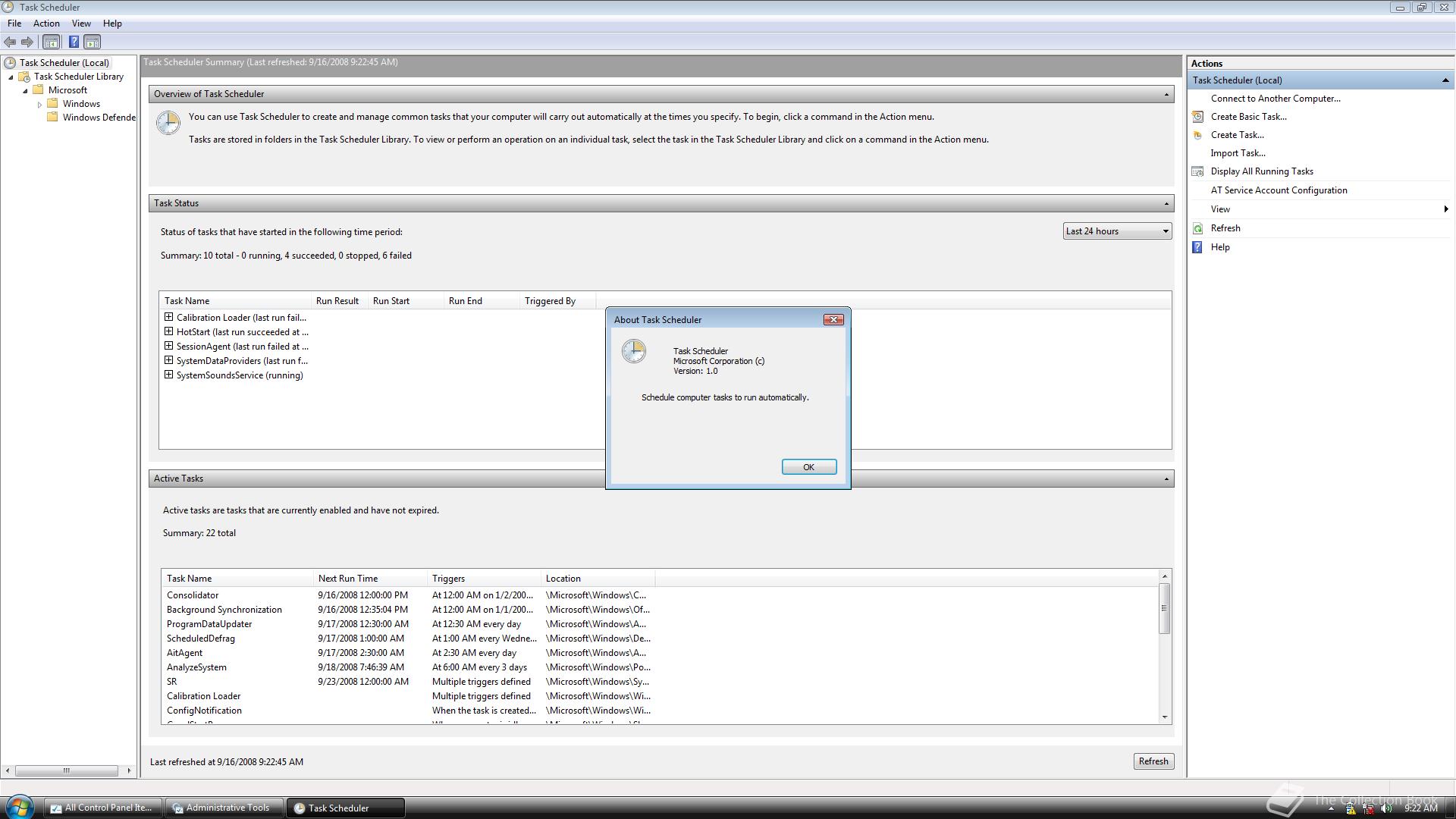Sort by Run Result column header
1456x819 pixels.
click(x=339, y=301)
